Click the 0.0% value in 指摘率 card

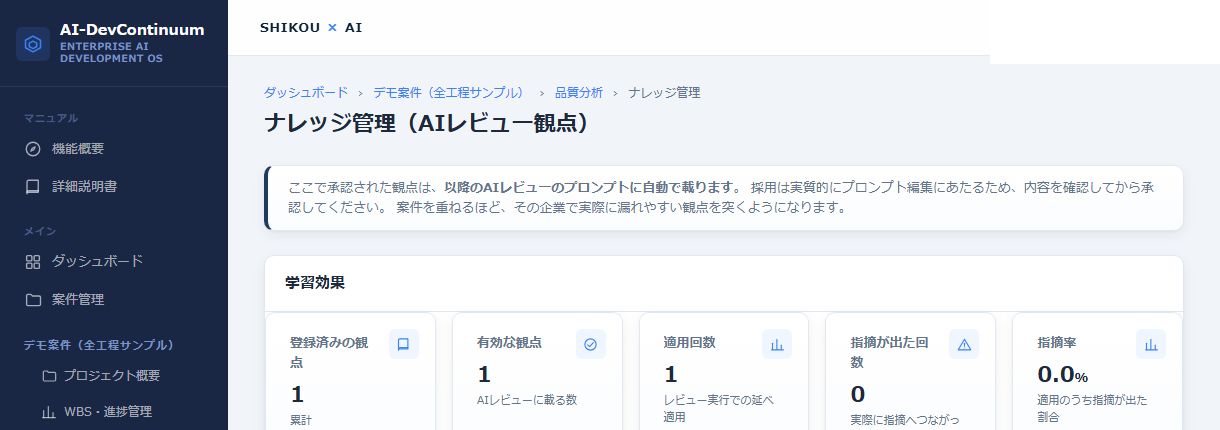click(1063, 375)
